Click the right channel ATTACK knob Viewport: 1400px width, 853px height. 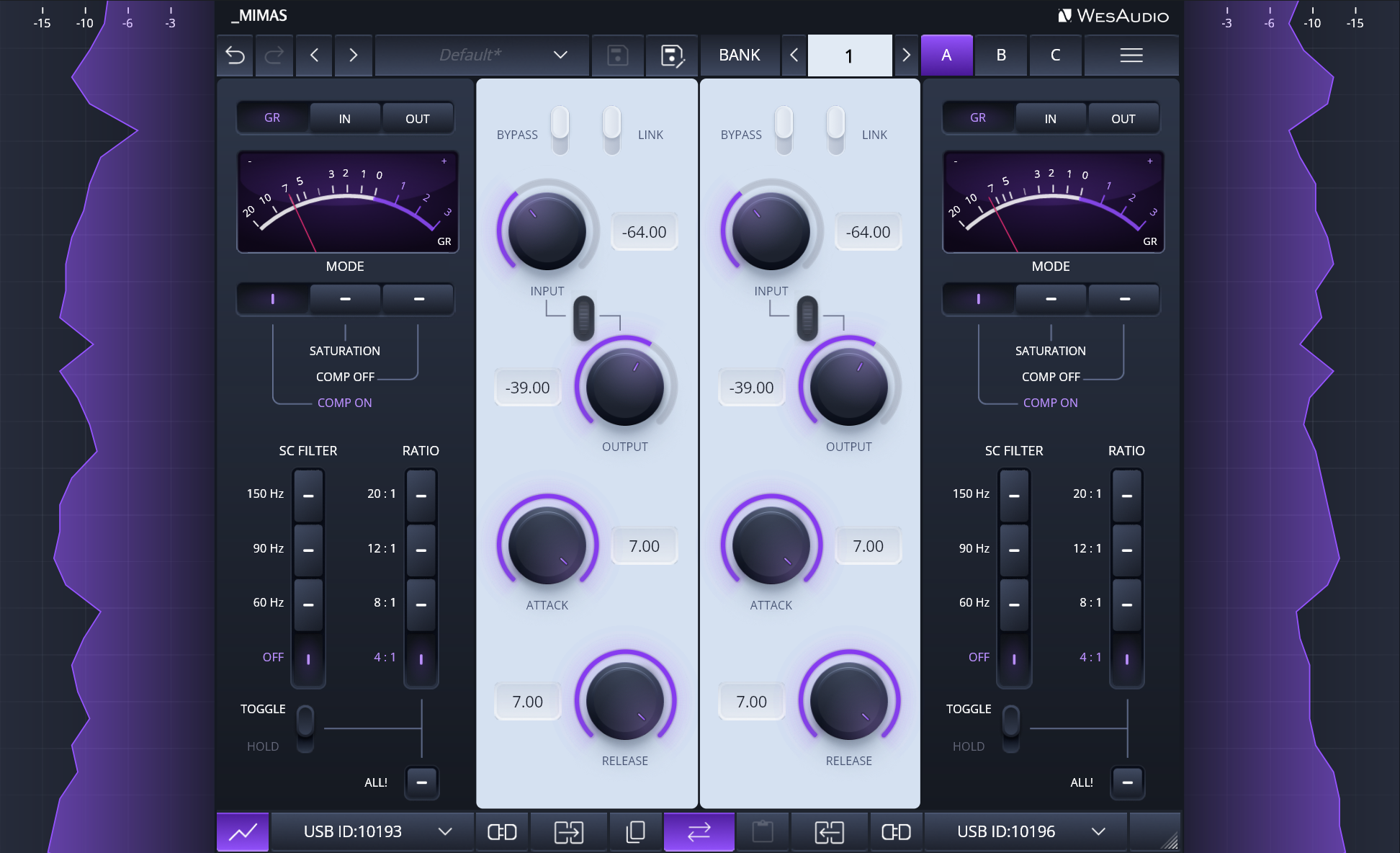[x=771, y=545]
